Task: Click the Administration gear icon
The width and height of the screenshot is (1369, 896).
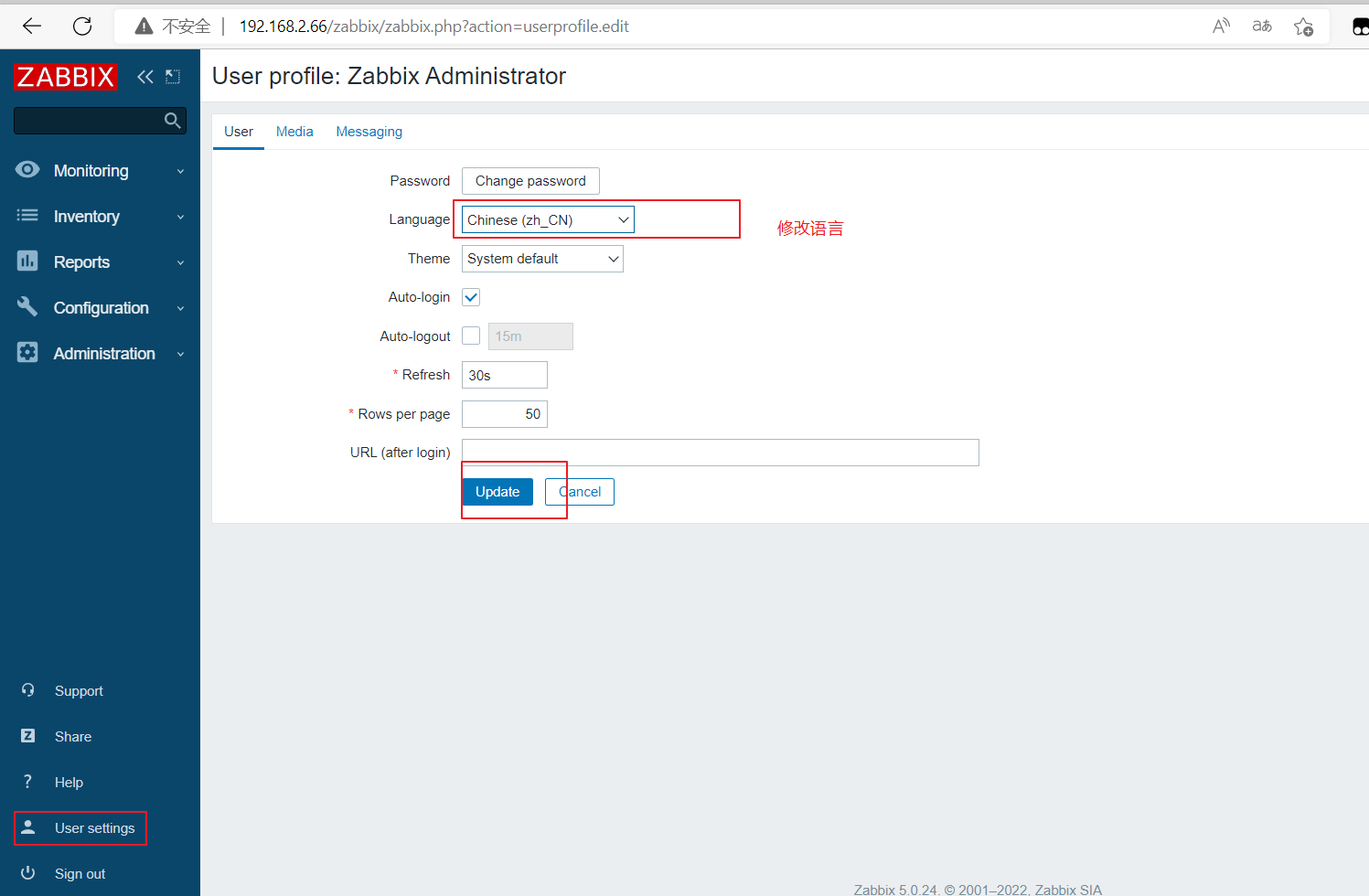Action: pos(27,353)
